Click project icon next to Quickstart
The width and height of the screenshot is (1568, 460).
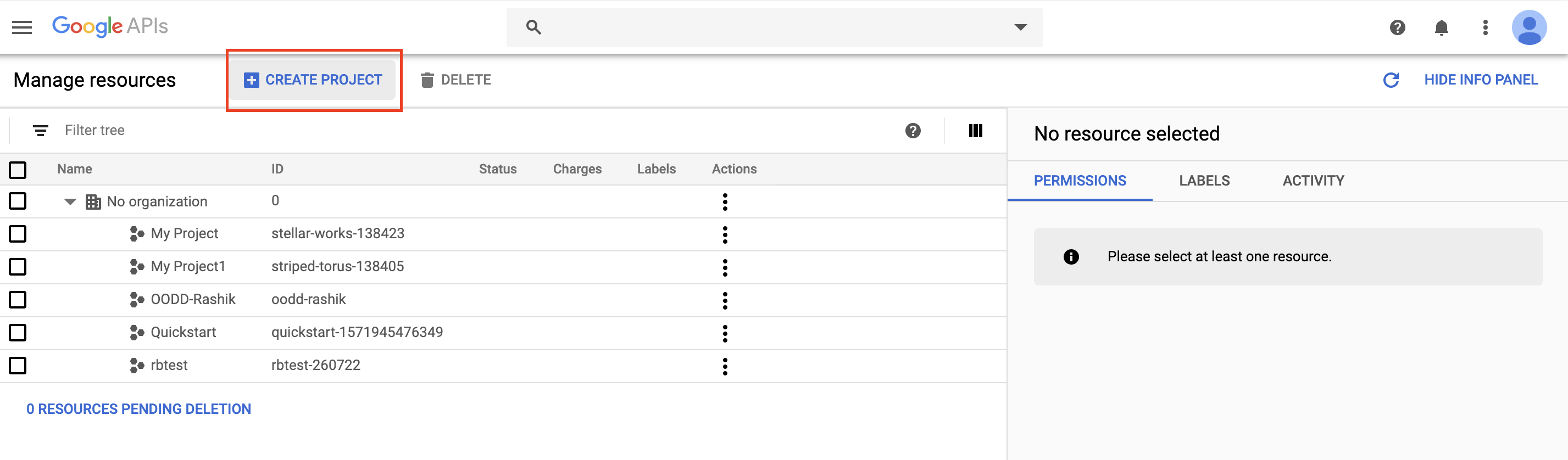[137, 332]
